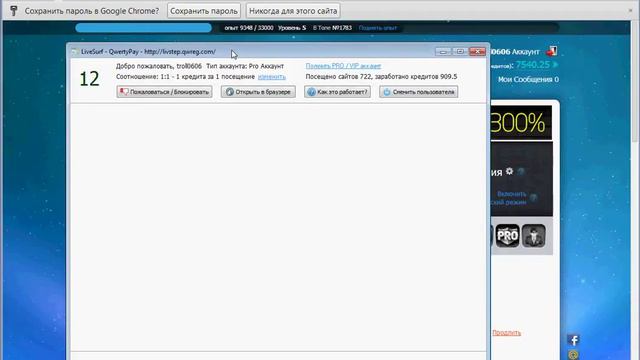This screenshot has width=640, height=360.
Task: Click the key icon in Chrome password bar
Action: coord(13,11)
